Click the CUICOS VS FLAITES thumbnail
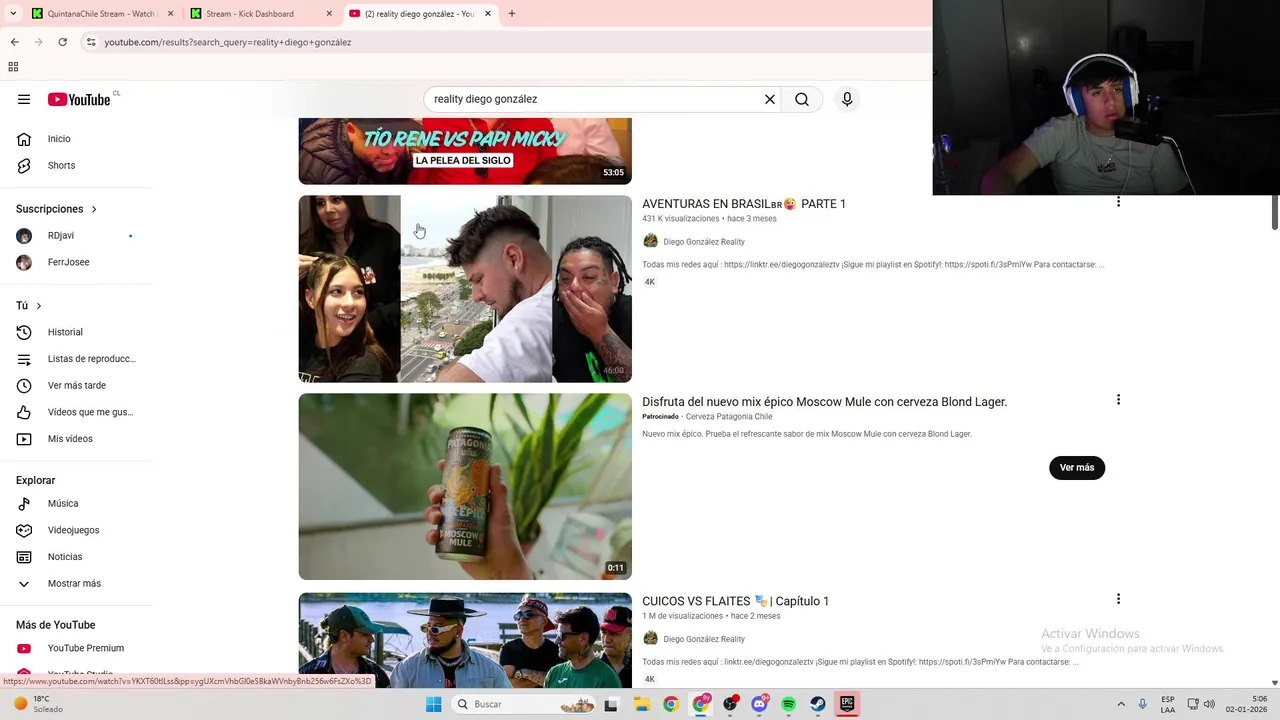 [465, 640]
